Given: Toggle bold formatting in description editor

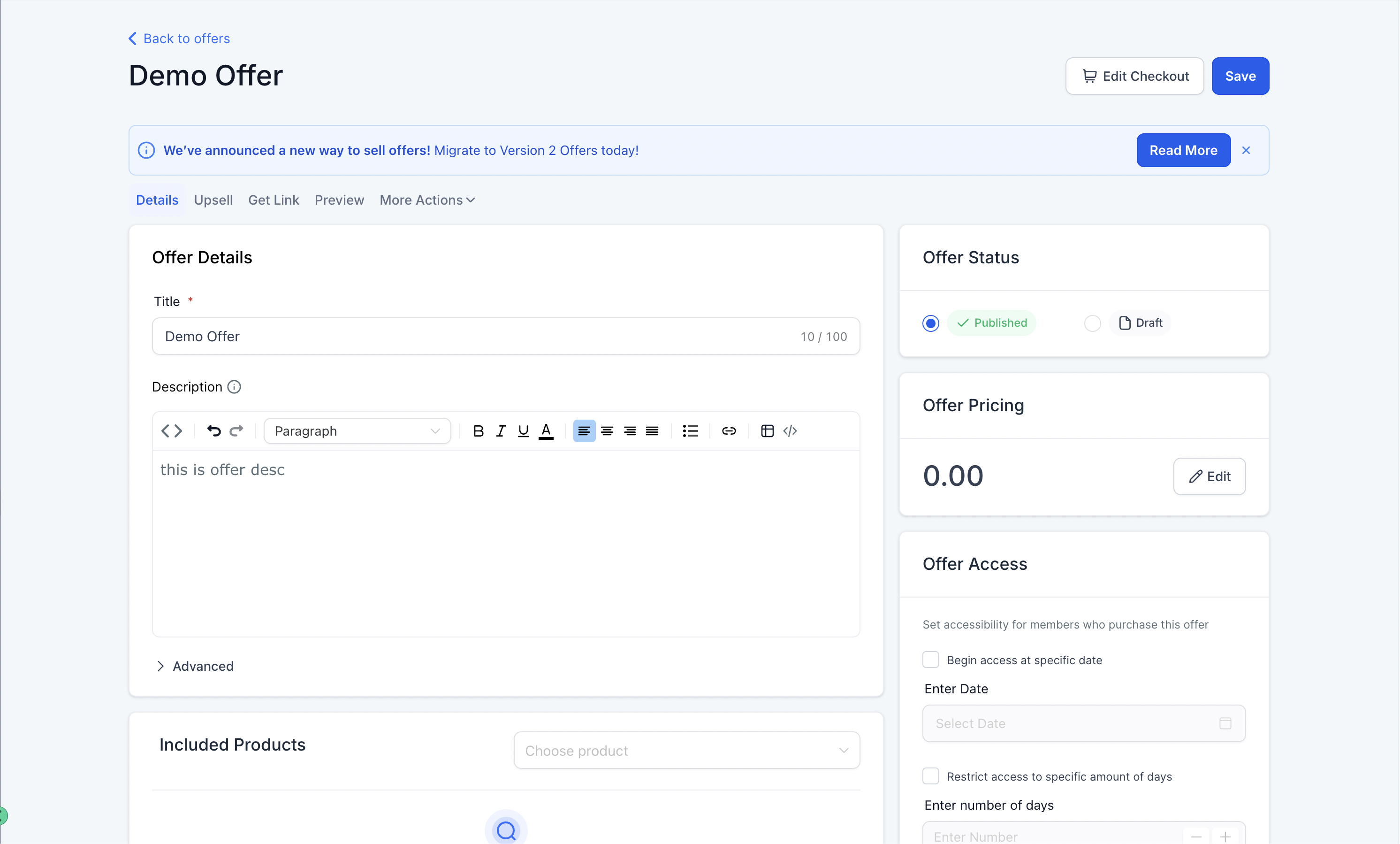Looking at the screenshot, I should pyautogui.click(x=479, y=431).
